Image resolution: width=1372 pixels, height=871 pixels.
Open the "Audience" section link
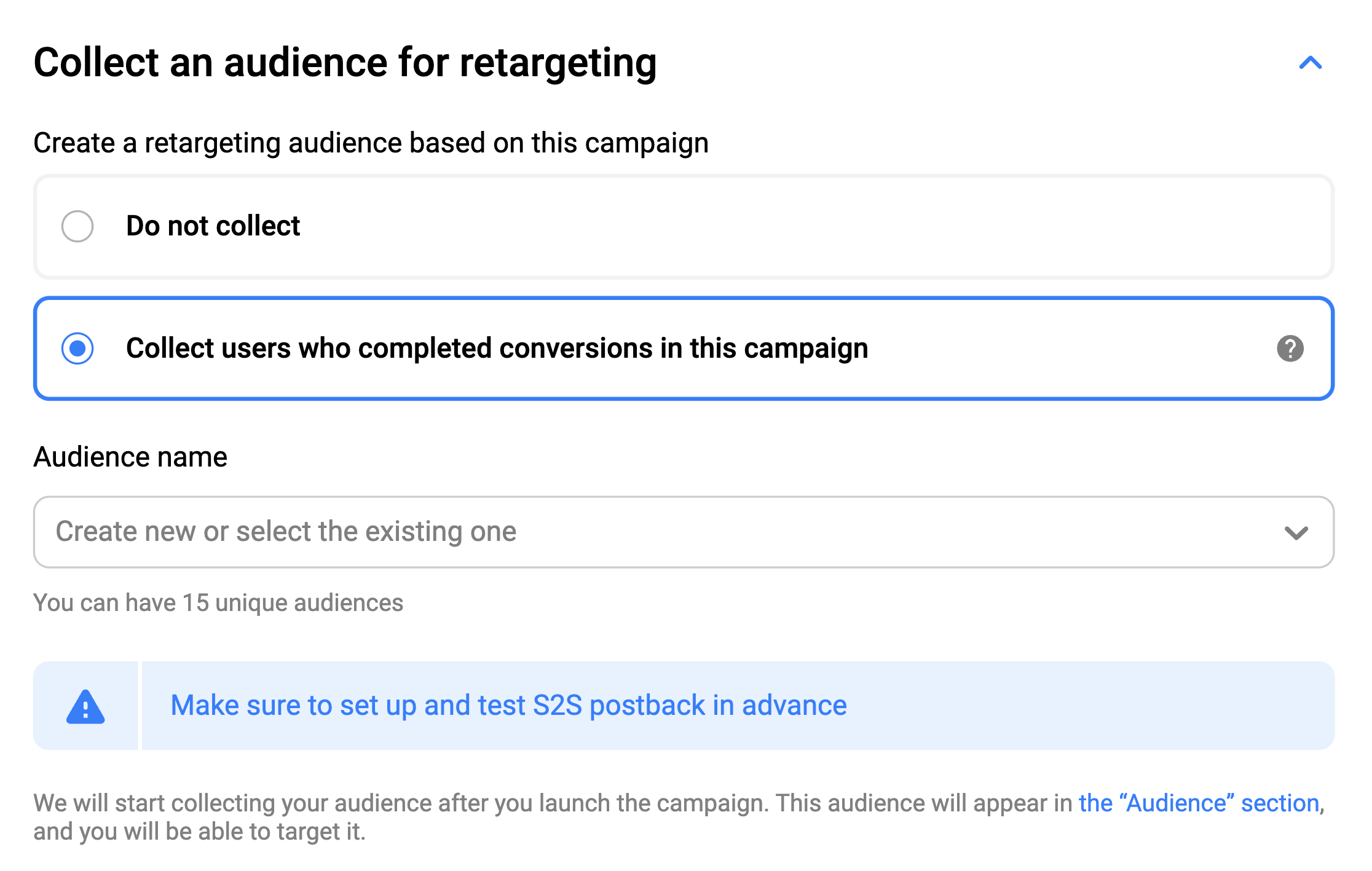[1199, 803]
